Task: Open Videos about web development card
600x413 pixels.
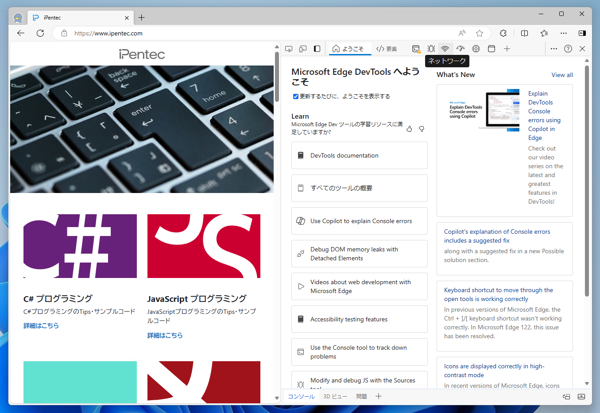Action: (x=359, y=286)
